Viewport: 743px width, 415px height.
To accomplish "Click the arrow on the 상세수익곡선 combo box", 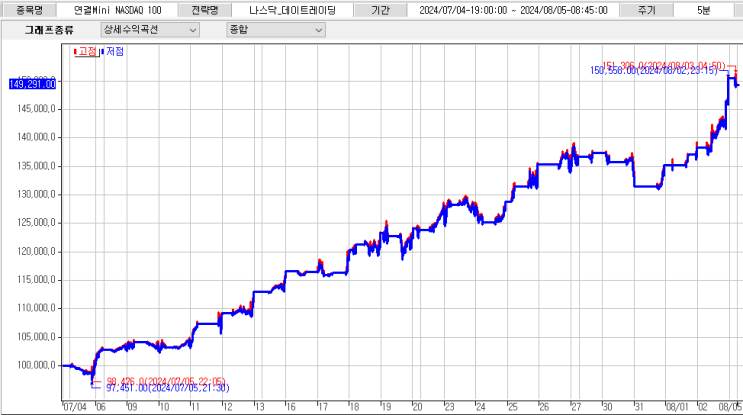I will (193, 30).
